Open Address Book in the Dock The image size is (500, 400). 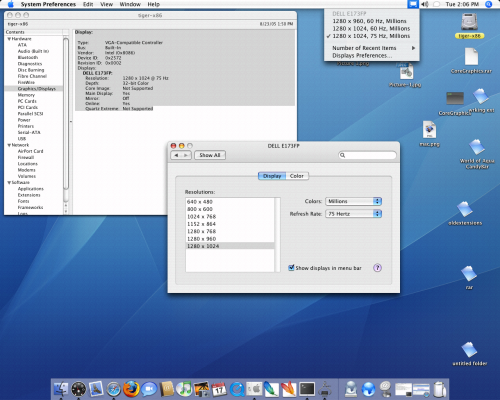click(167, 389)
